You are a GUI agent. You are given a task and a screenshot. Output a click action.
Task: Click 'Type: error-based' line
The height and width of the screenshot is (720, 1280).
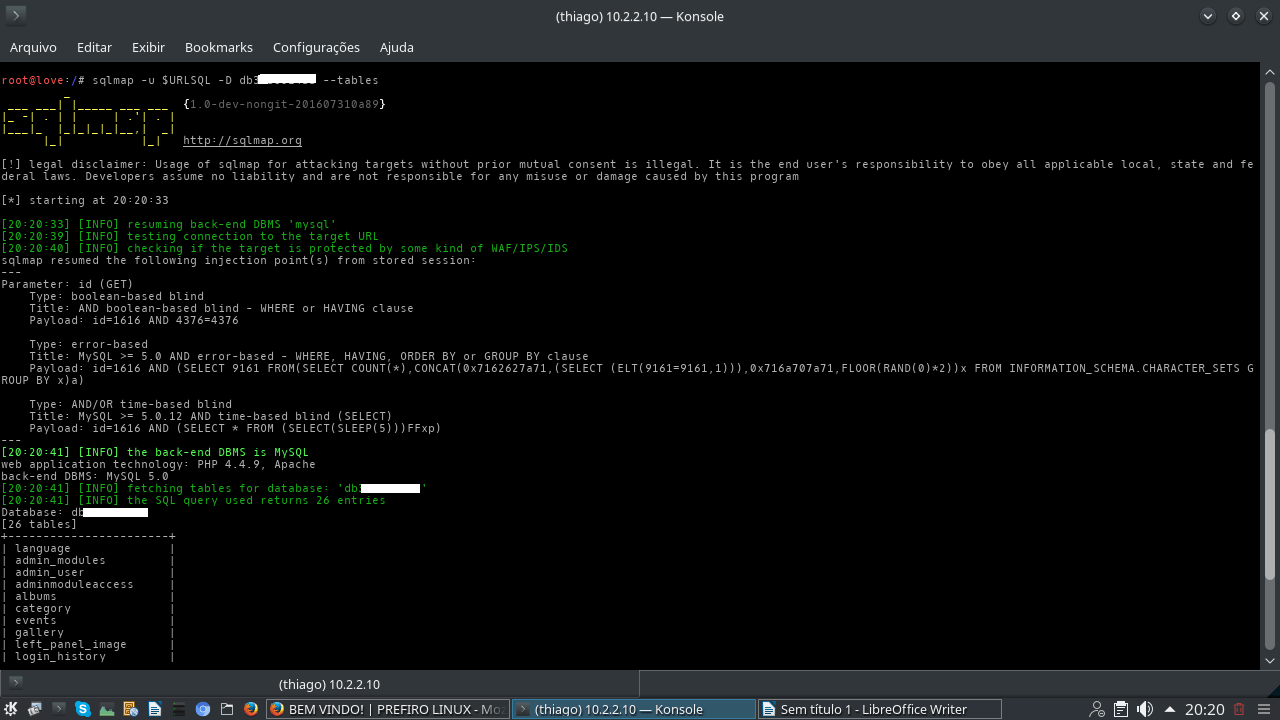point(88,344)
